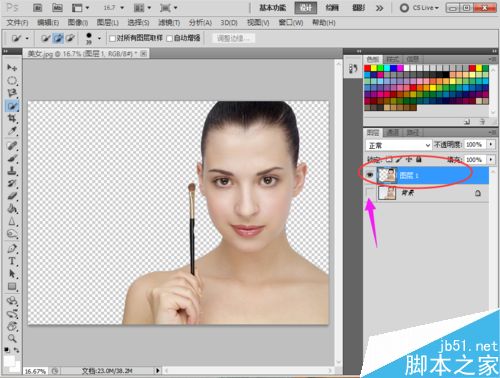Select the Move tool

coord(12,68)
